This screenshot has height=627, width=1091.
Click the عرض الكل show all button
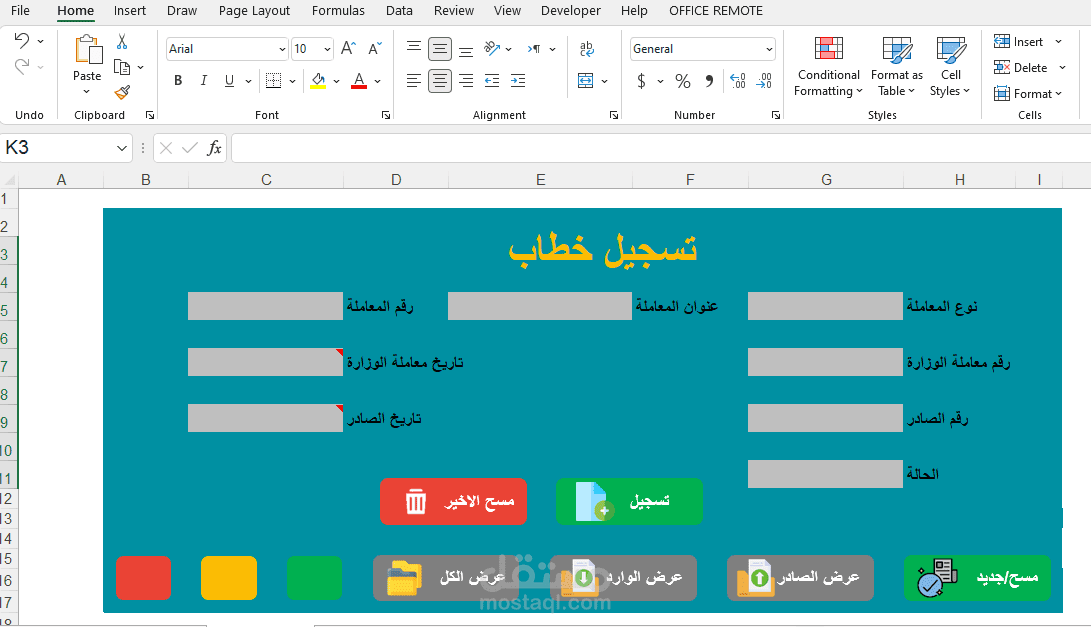coord(446,578)
